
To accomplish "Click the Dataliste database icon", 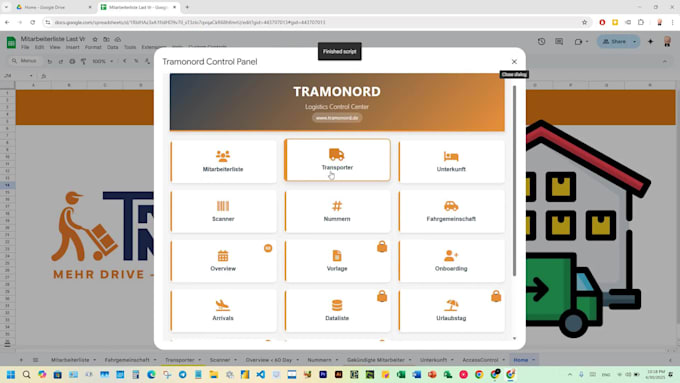I will click(x=337, y=305).
